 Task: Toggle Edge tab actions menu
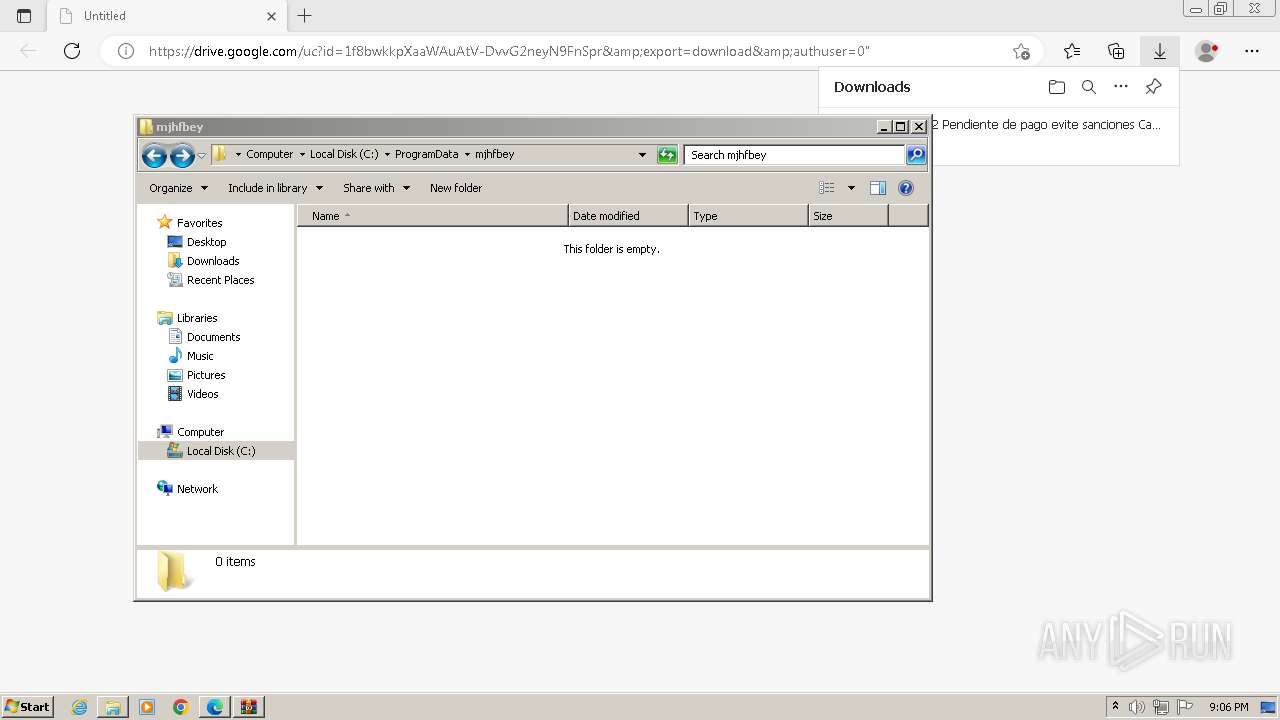[24, 16]
